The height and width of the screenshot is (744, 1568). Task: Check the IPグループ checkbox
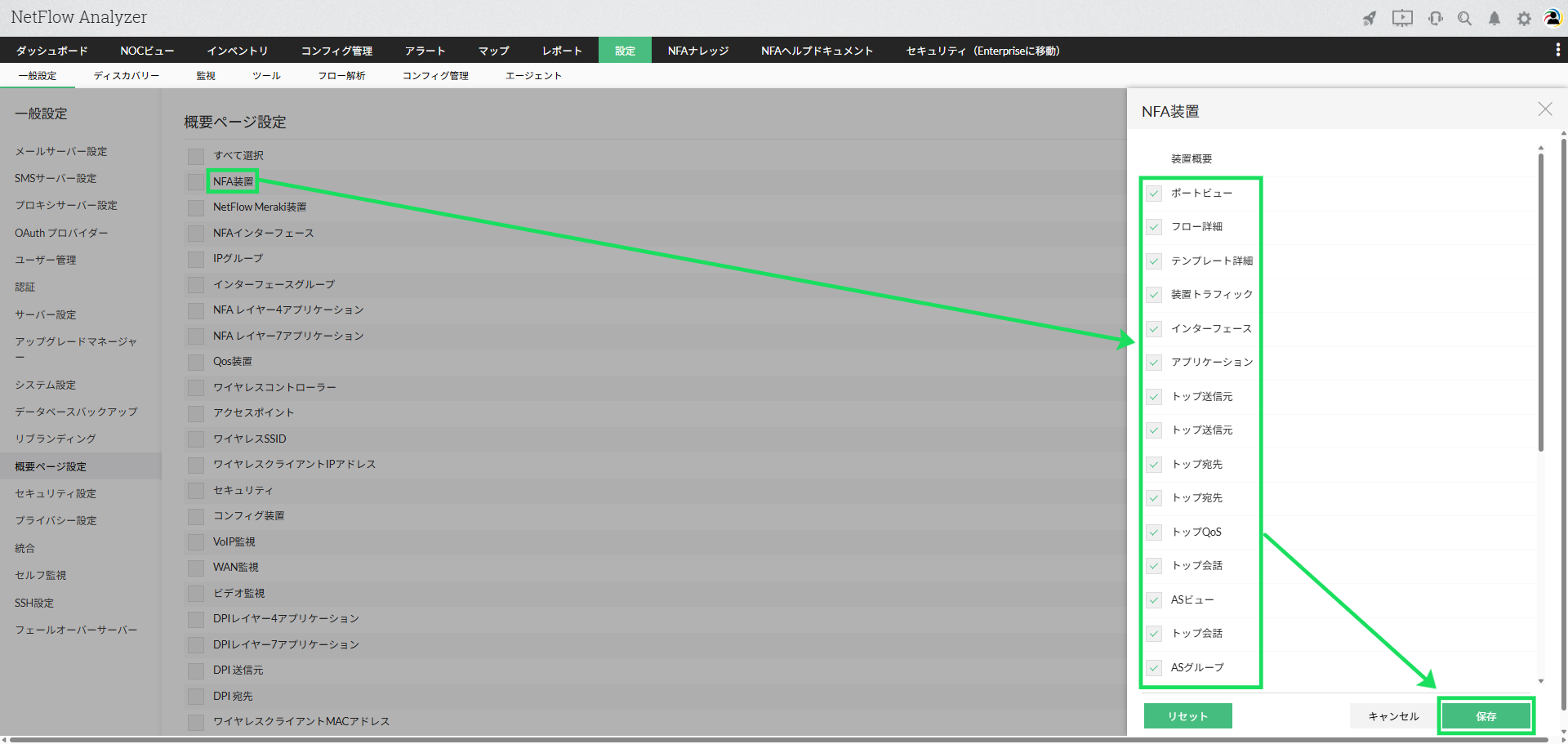point(196,259)
